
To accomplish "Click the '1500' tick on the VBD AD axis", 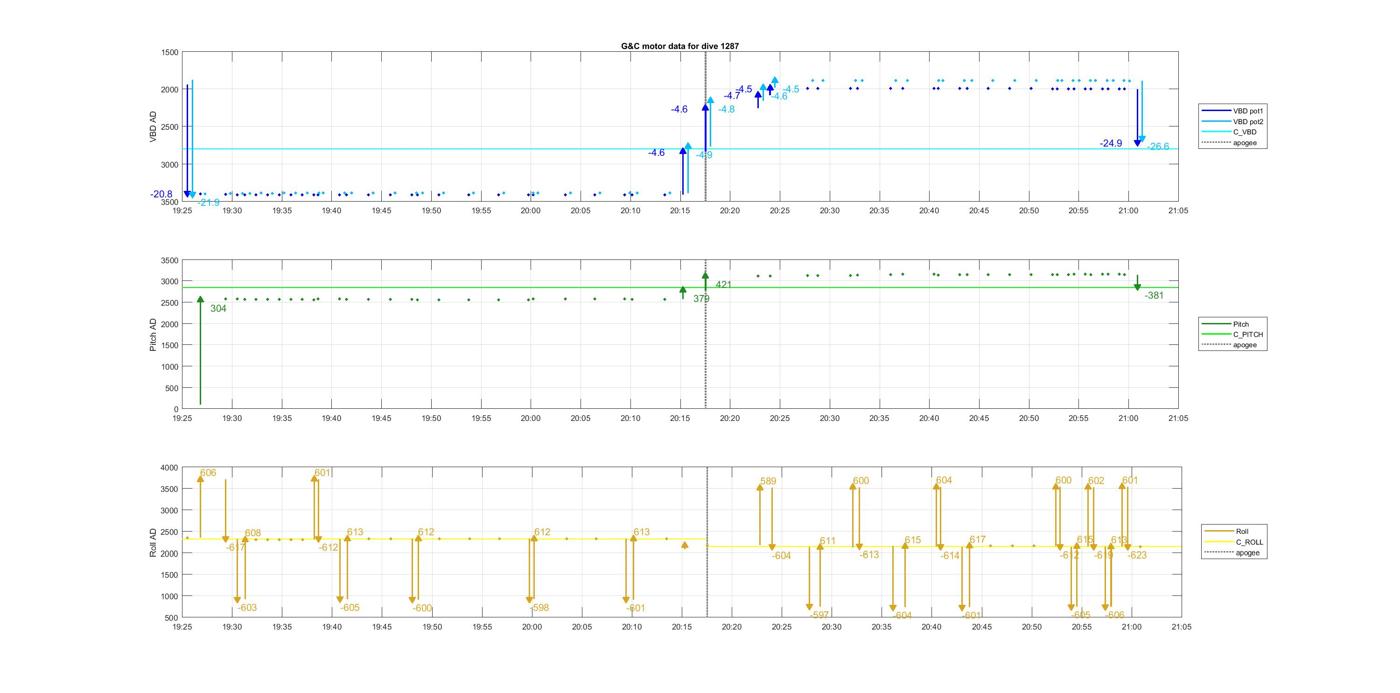I will coord(170,52).
